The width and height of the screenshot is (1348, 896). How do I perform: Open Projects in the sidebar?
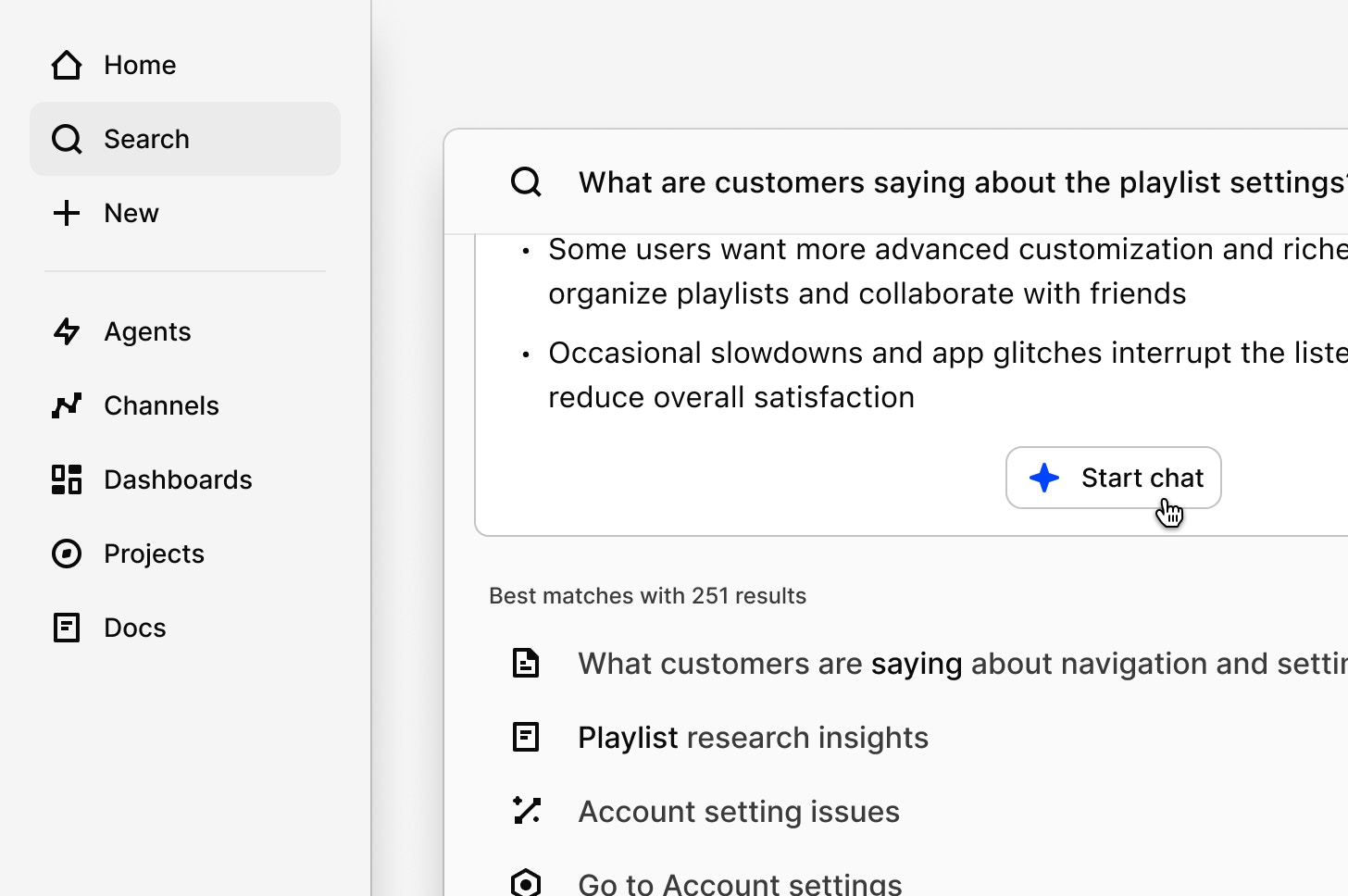pos(185,554)
